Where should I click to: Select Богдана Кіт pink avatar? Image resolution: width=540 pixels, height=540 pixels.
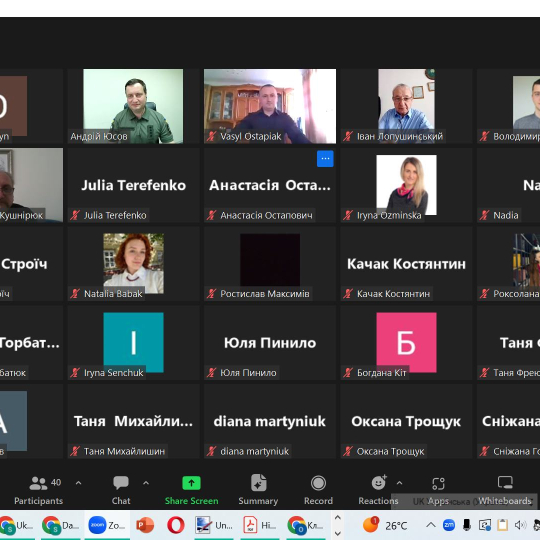[406, 342]
